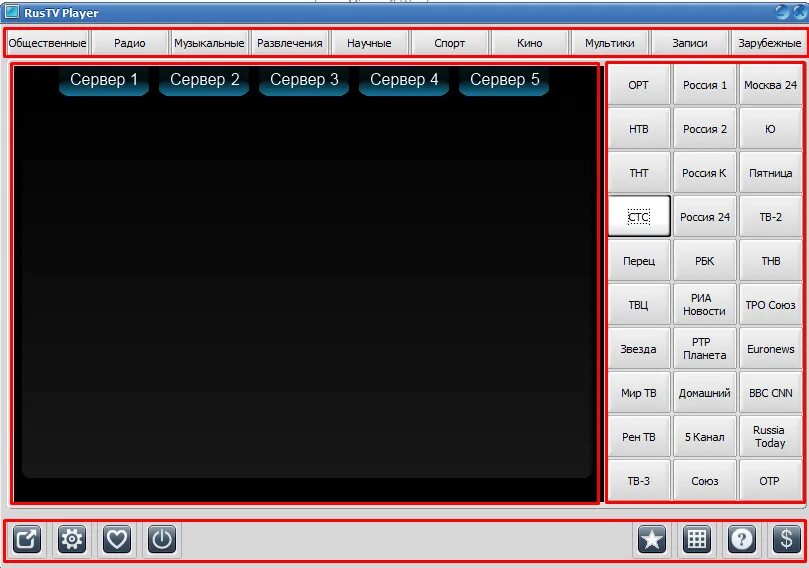The width and height of the screenshot is (809, 568).
Task: Click the dollar sign donate icon
Action: coord(787,539)
